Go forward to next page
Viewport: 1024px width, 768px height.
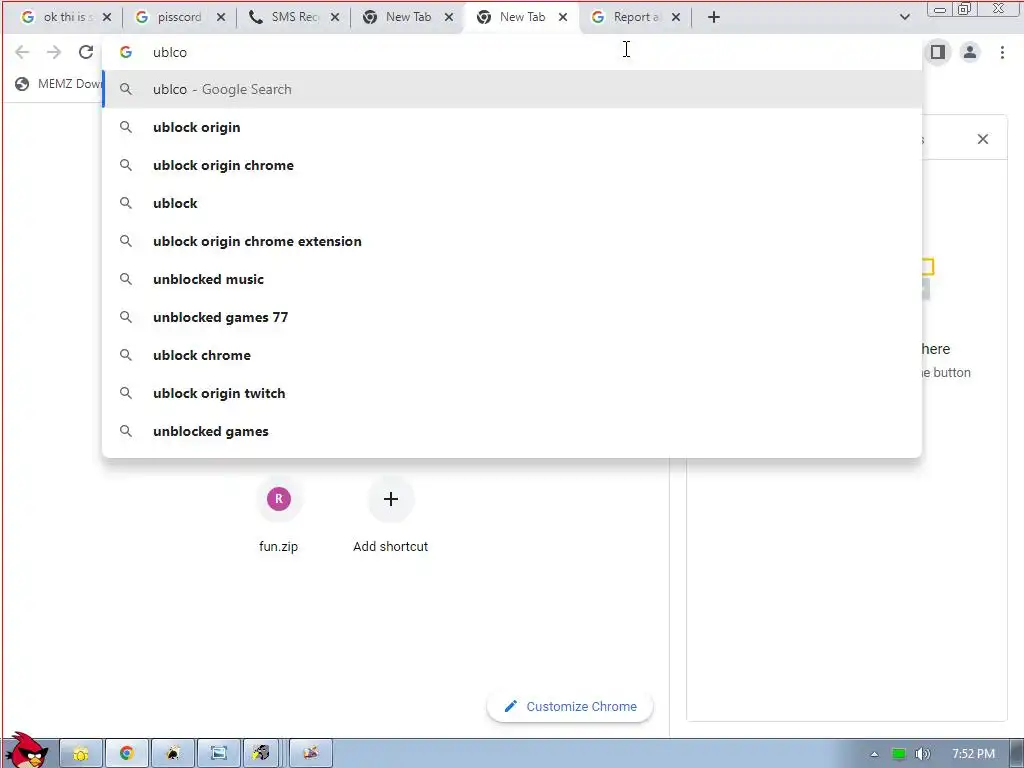coord(54,52)
